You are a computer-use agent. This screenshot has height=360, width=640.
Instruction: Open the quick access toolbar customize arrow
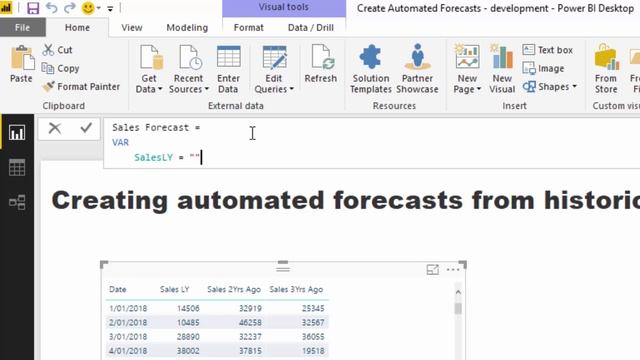[x=110, y=9]
